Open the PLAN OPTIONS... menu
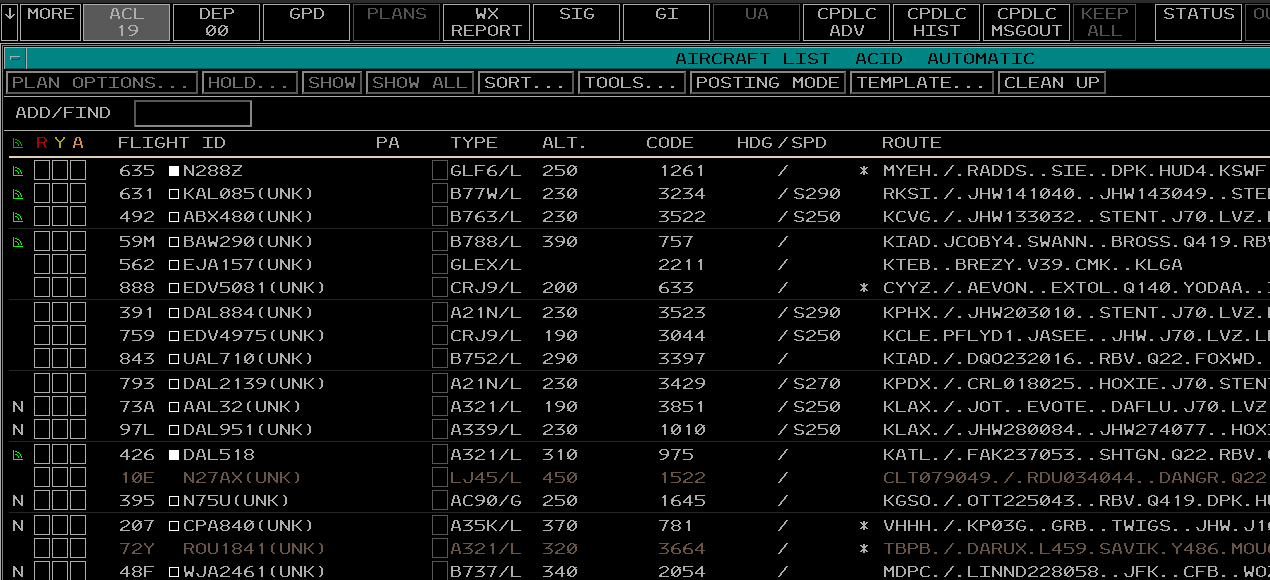This screenshot has height=580, width=1270. pyautogui.click(x=102, y=83)
